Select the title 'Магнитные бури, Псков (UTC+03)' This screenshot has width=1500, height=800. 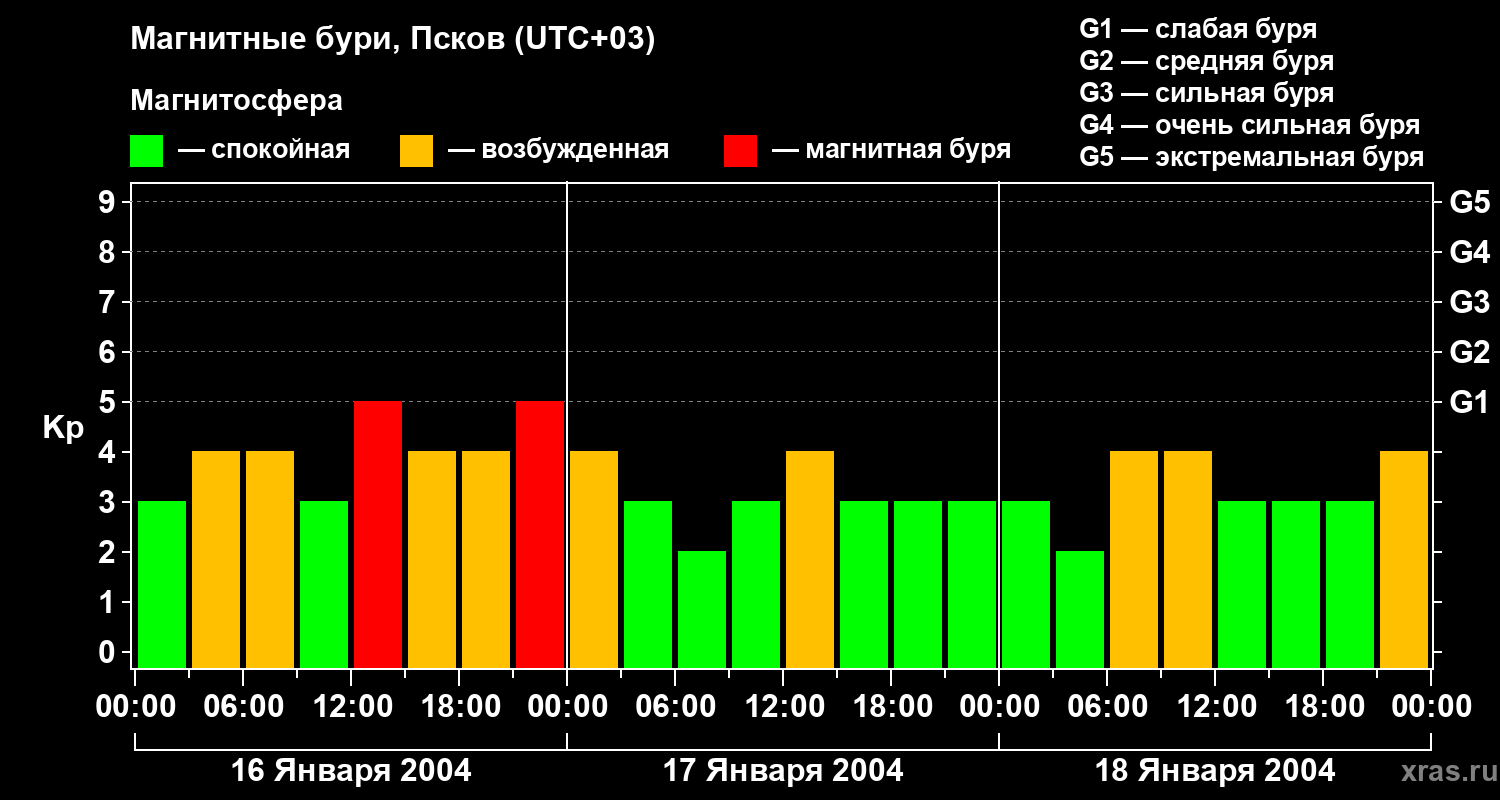tap(393, 40)
